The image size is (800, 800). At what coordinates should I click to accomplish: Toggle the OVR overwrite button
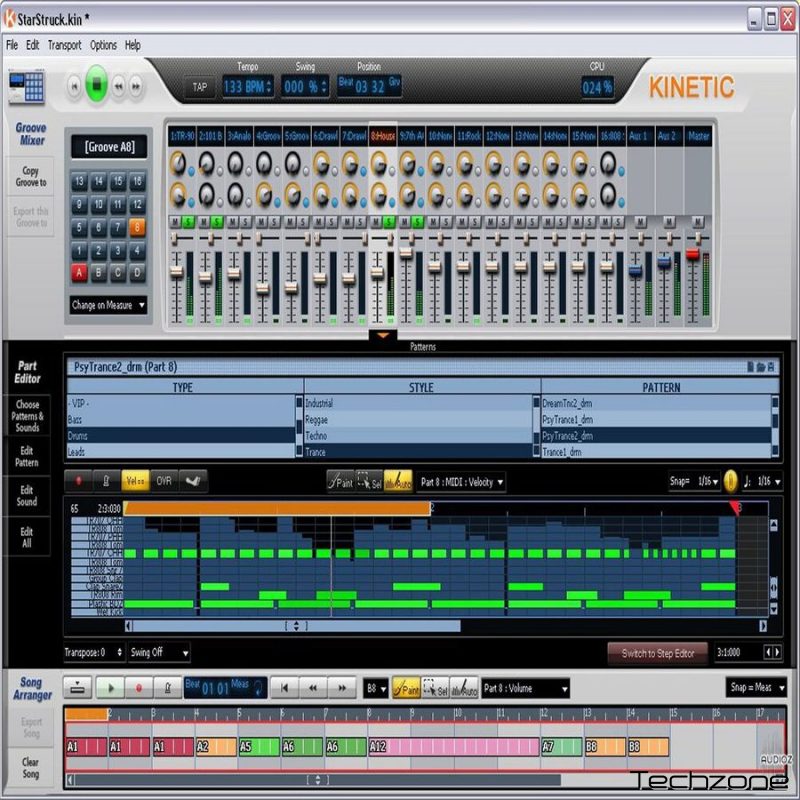click(164, 481)
